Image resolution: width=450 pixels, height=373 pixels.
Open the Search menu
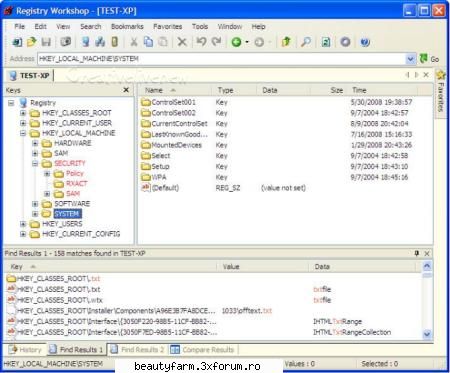[x=90, y=27]
